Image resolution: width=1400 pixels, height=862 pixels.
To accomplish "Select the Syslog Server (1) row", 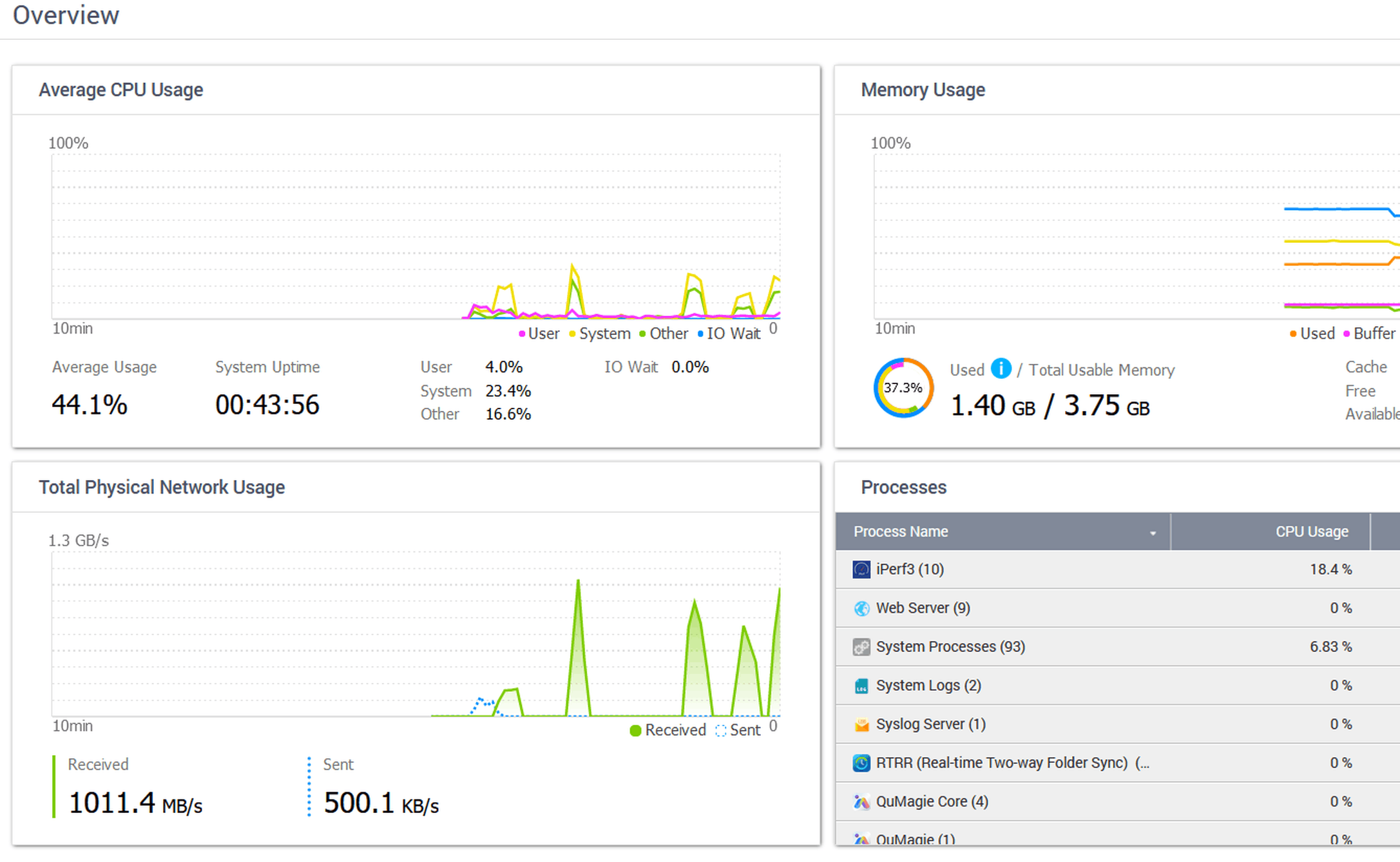I will [1117, 724].
